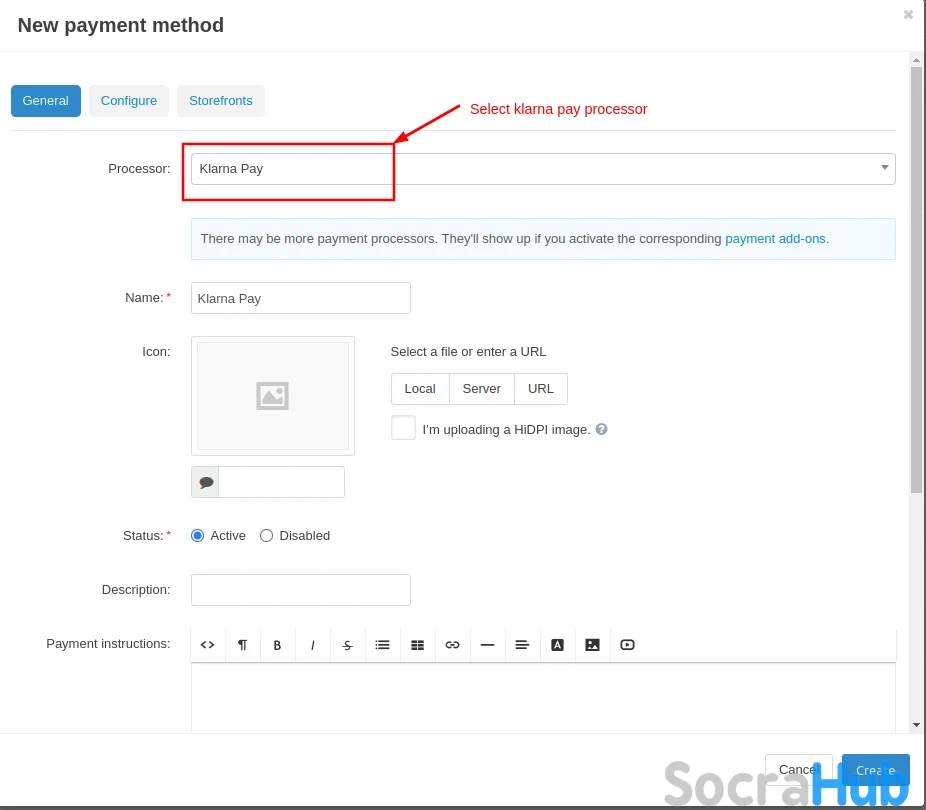Choose Local file upload for icon
The image size is (926, 810).
pyautogui.click(x=420, y=388)
